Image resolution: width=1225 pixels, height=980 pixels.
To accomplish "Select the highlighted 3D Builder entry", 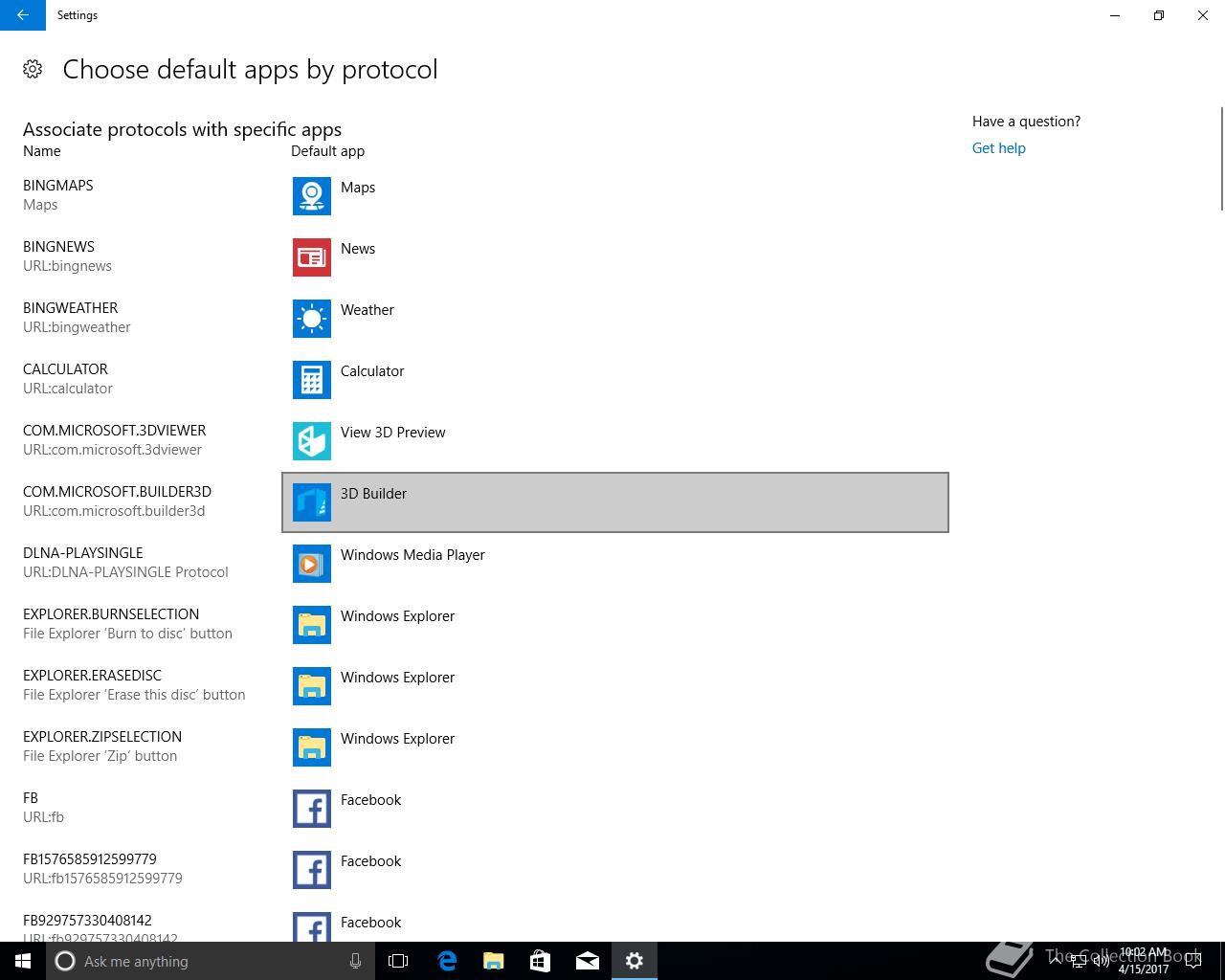I will 615,502.
